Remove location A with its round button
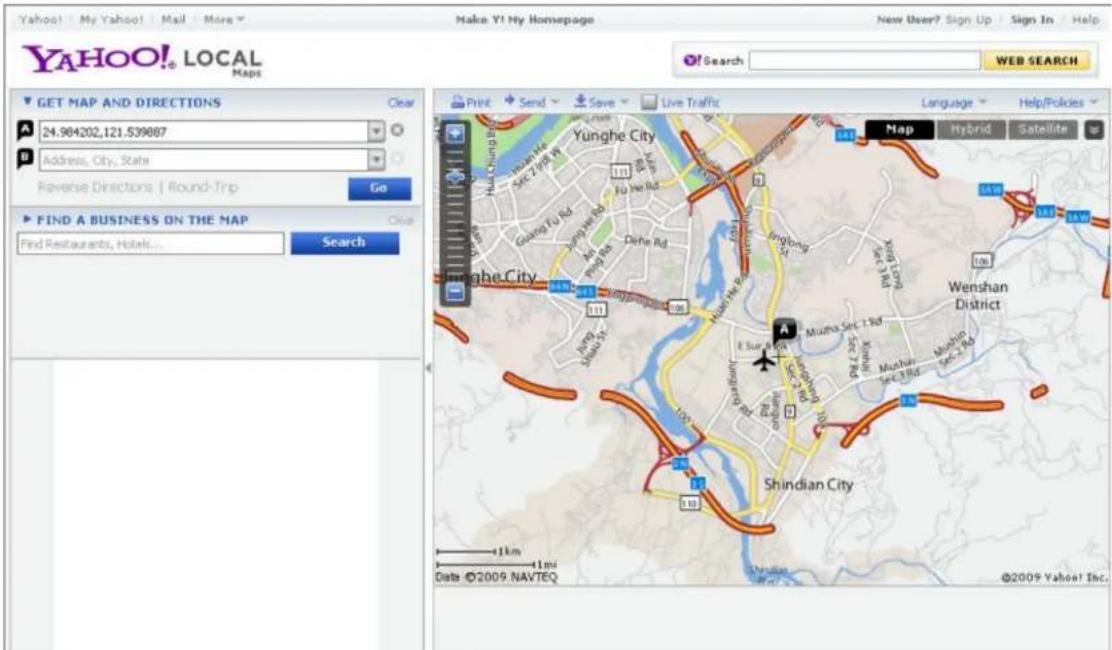The height and width of the screenshot is (650, 1112). [x=398, y=130]
